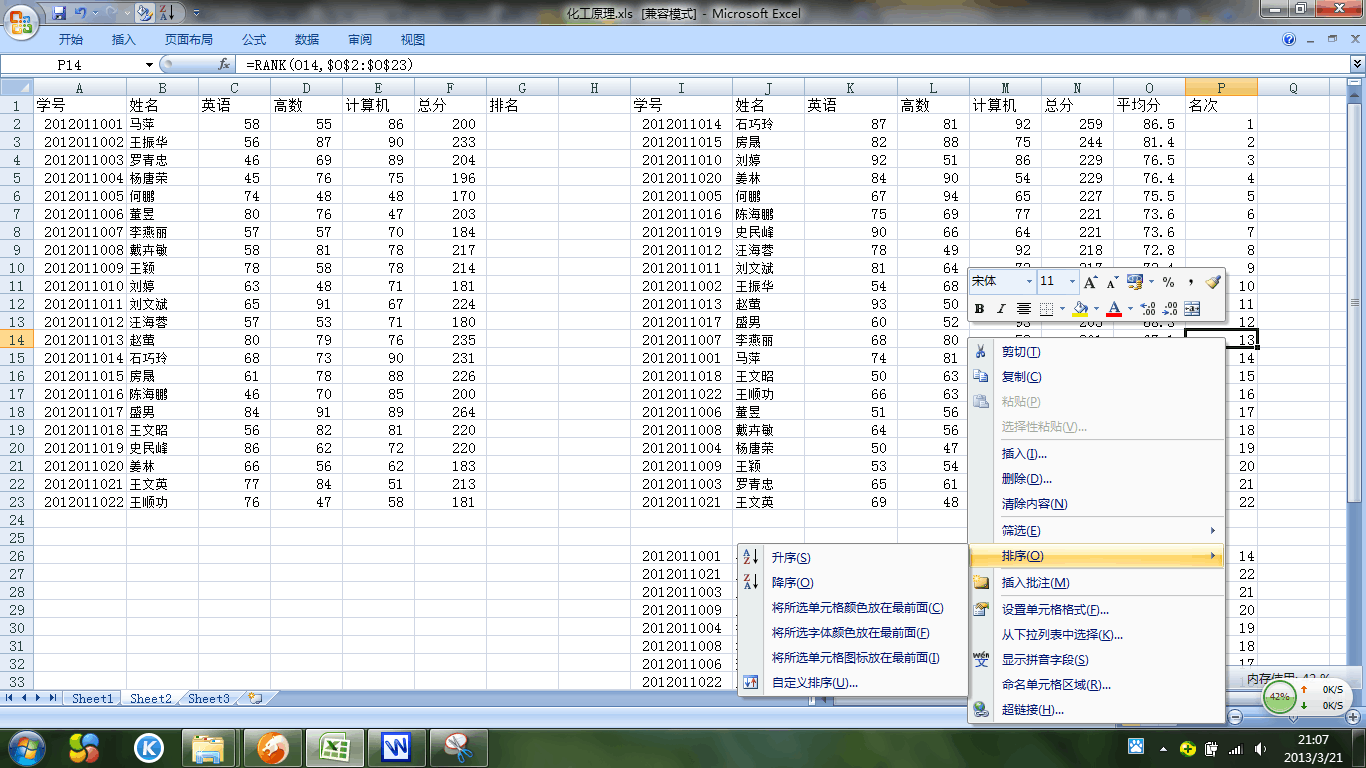Screen dimensions: 1366x768
Task: Open the 插入 ribbon tab
Action: [x=124, y=40]
